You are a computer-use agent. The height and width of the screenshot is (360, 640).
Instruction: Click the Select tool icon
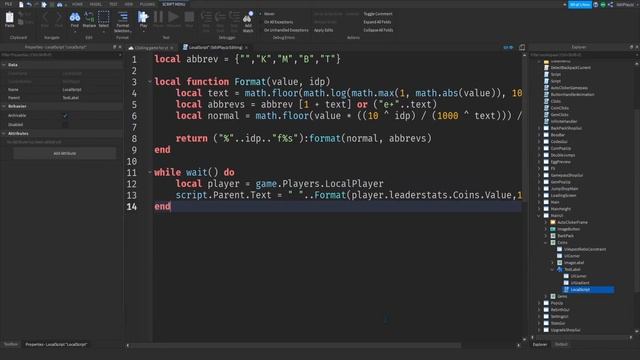tap(104, 17)
